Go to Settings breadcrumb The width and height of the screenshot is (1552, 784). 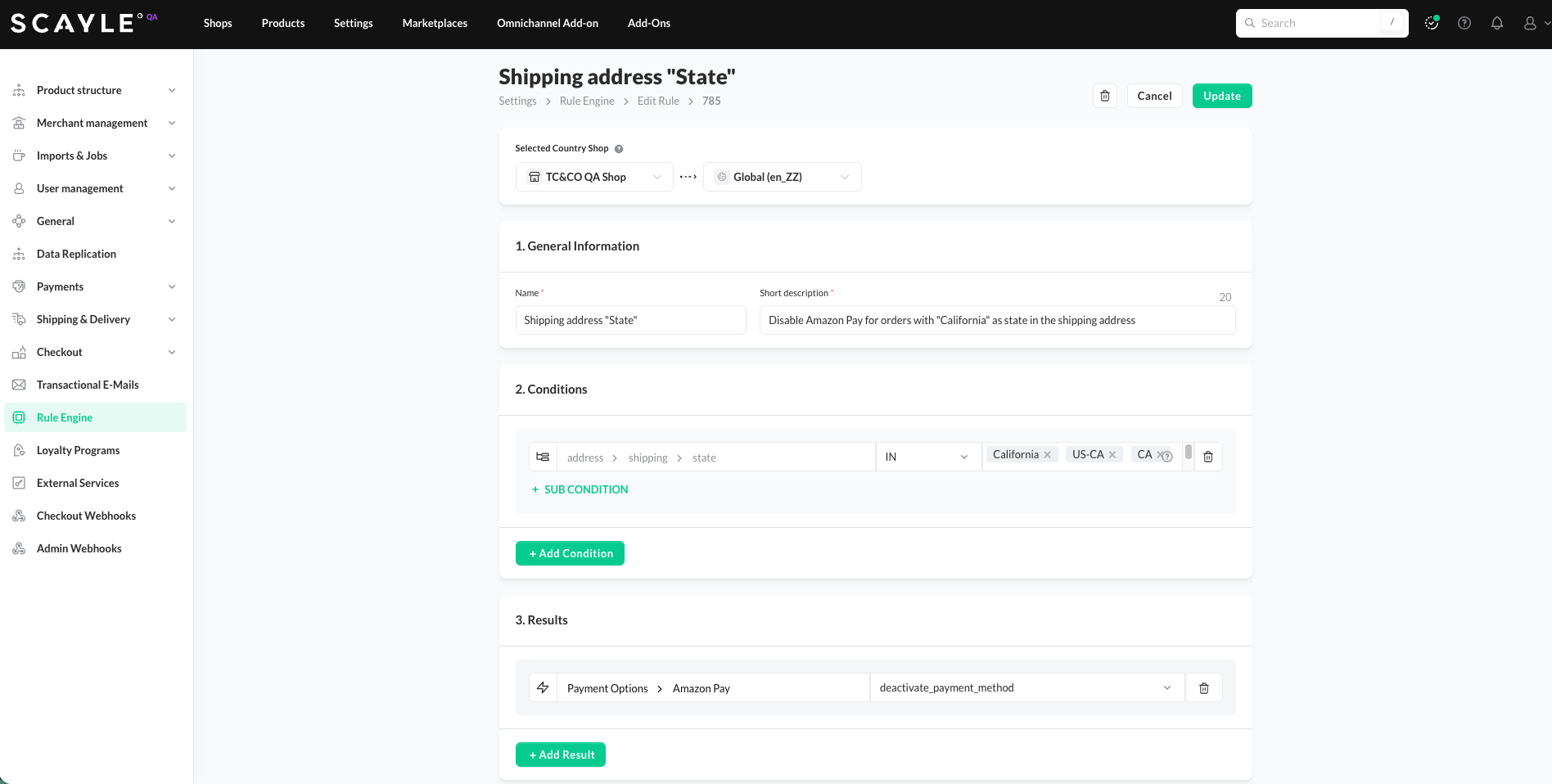point(517,101)
